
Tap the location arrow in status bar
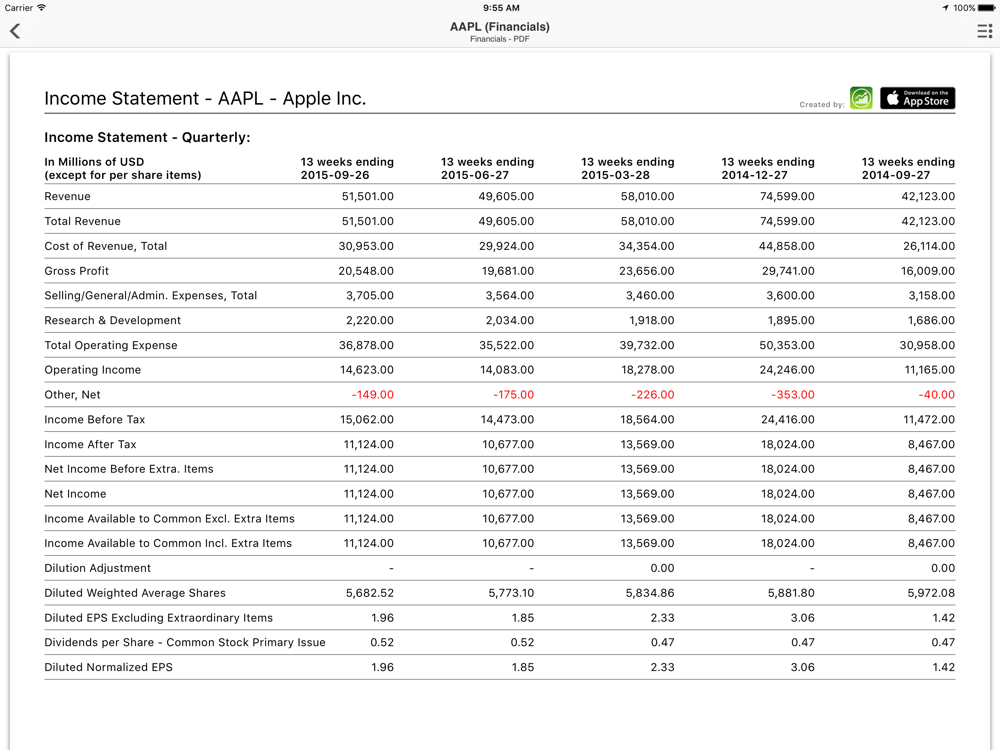click(x=945, y=8)
